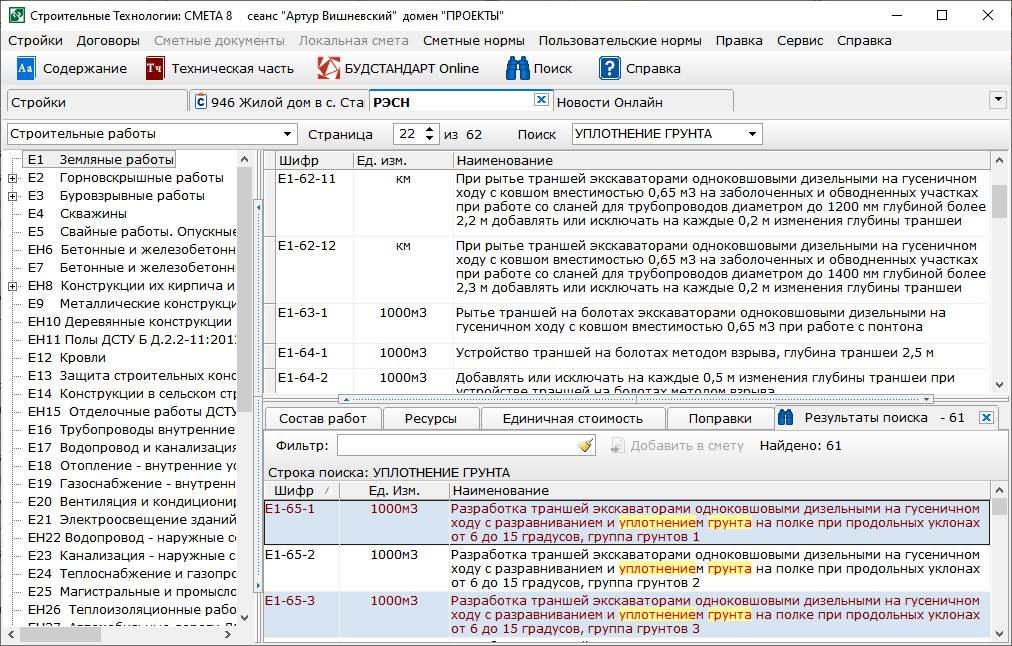Expand the E2 Горновскрышные работы node
This screenshot has width=1012, height=646.
click(12, 178)
